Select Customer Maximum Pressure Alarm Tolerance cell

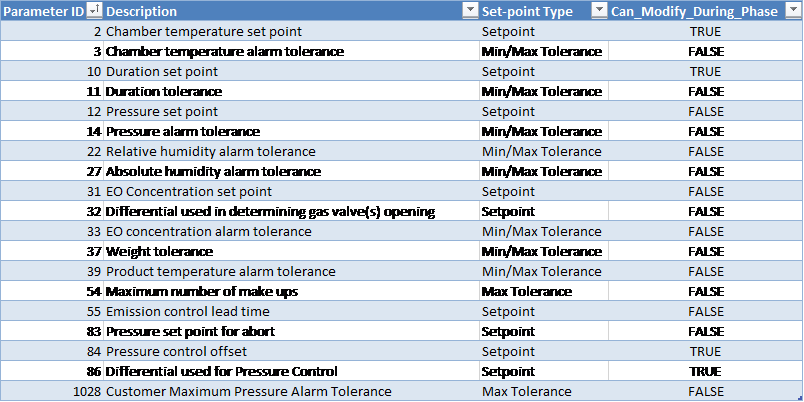(248, 392)
